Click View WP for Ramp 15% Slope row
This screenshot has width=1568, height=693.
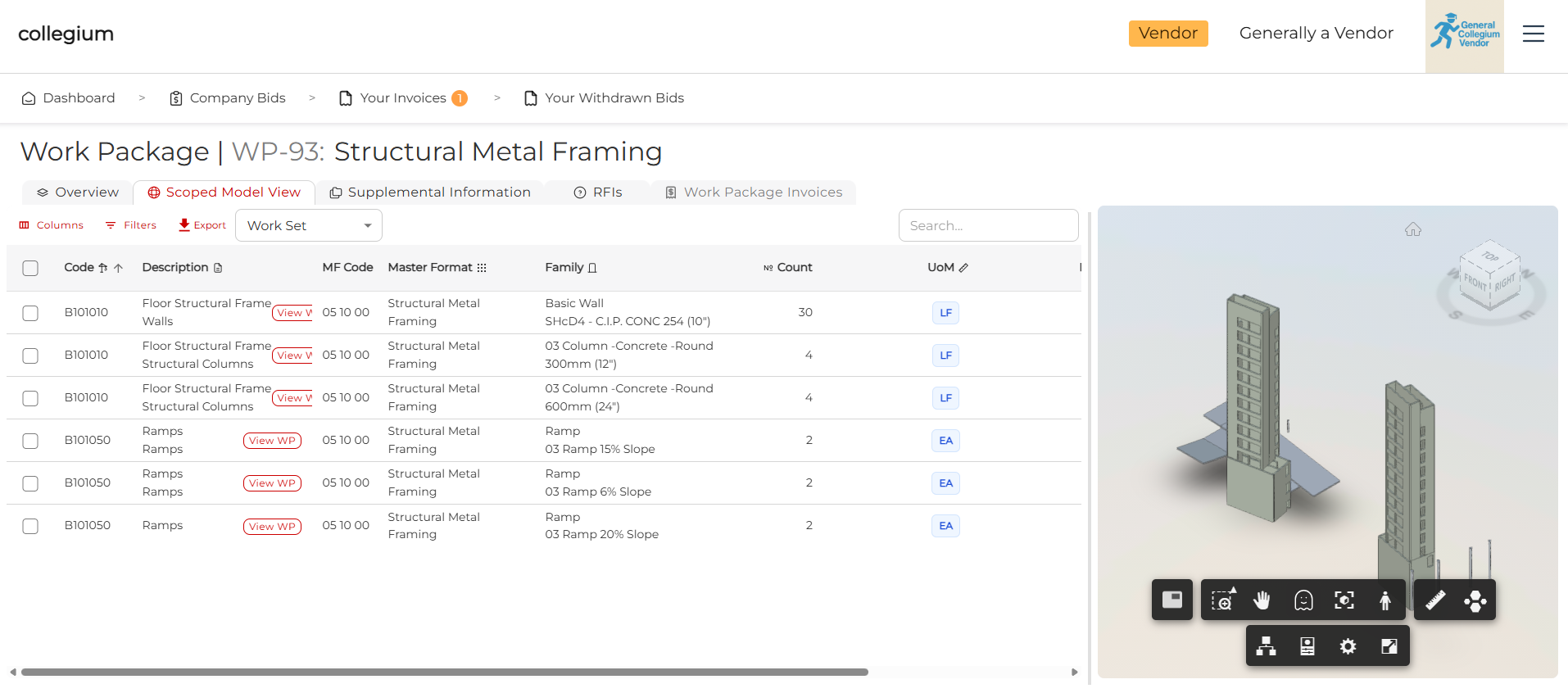(x=272, y=441)
